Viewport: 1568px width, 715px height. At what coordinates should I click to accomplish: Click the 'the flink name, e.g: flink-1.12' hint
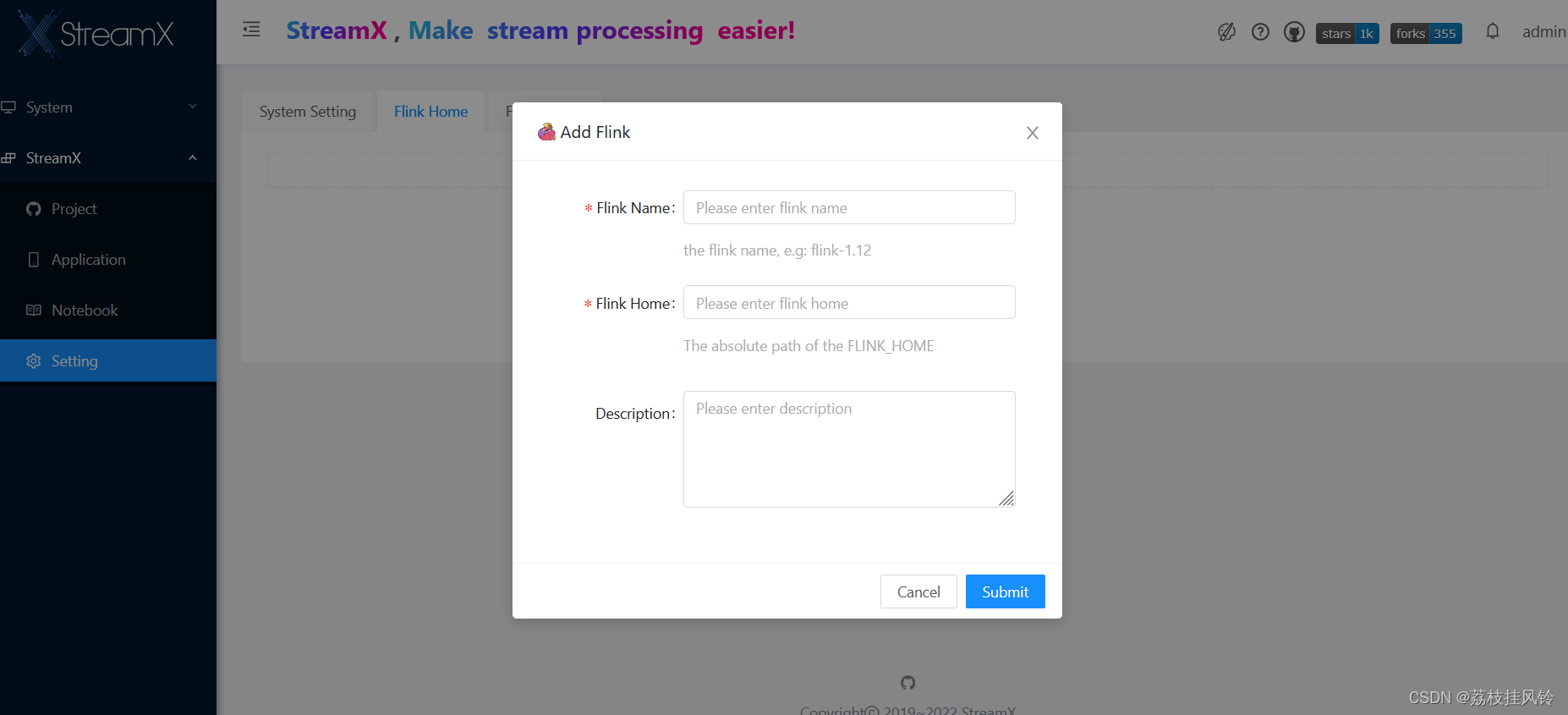tap(777, 250)
